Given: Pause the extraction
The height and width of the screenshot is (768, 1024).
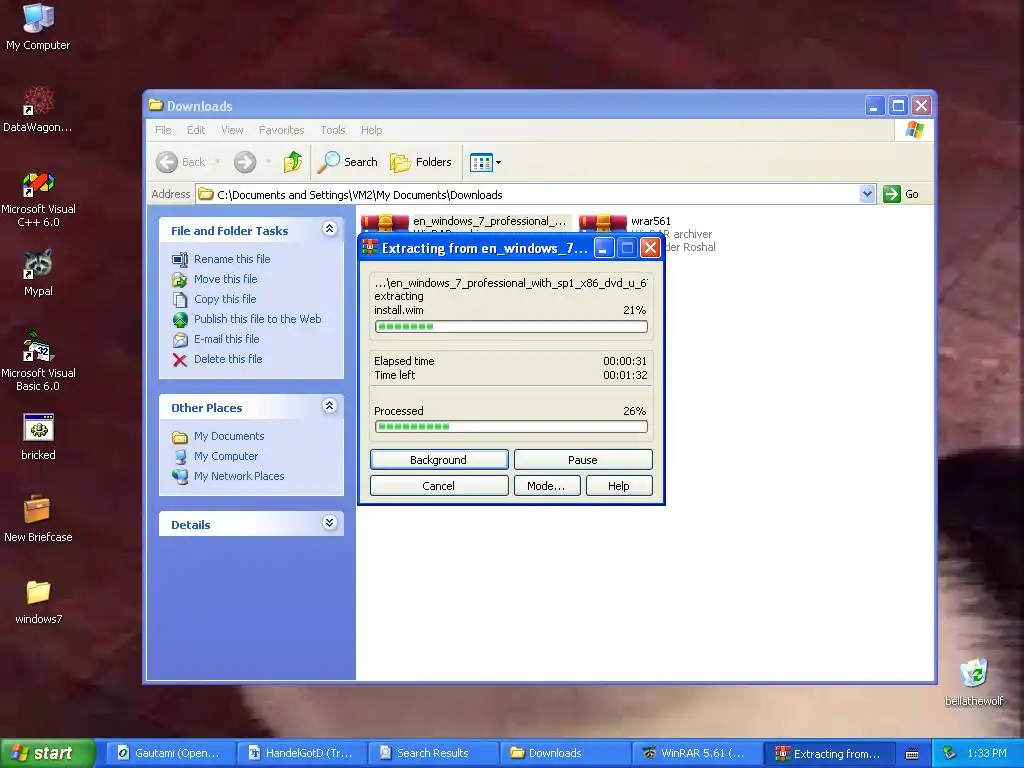Looking at the screenshot, I should pos(583,460).
